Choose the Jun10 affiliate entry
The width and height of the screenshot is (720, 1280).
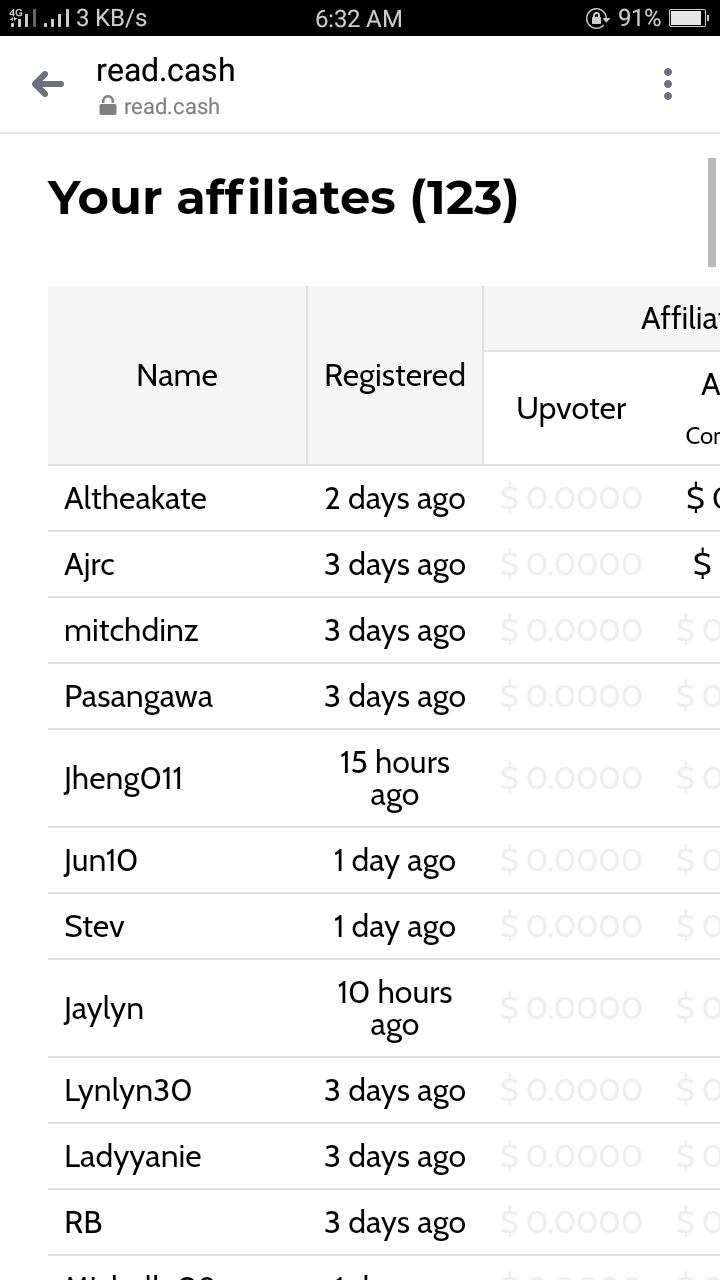[x=101, y=860]
